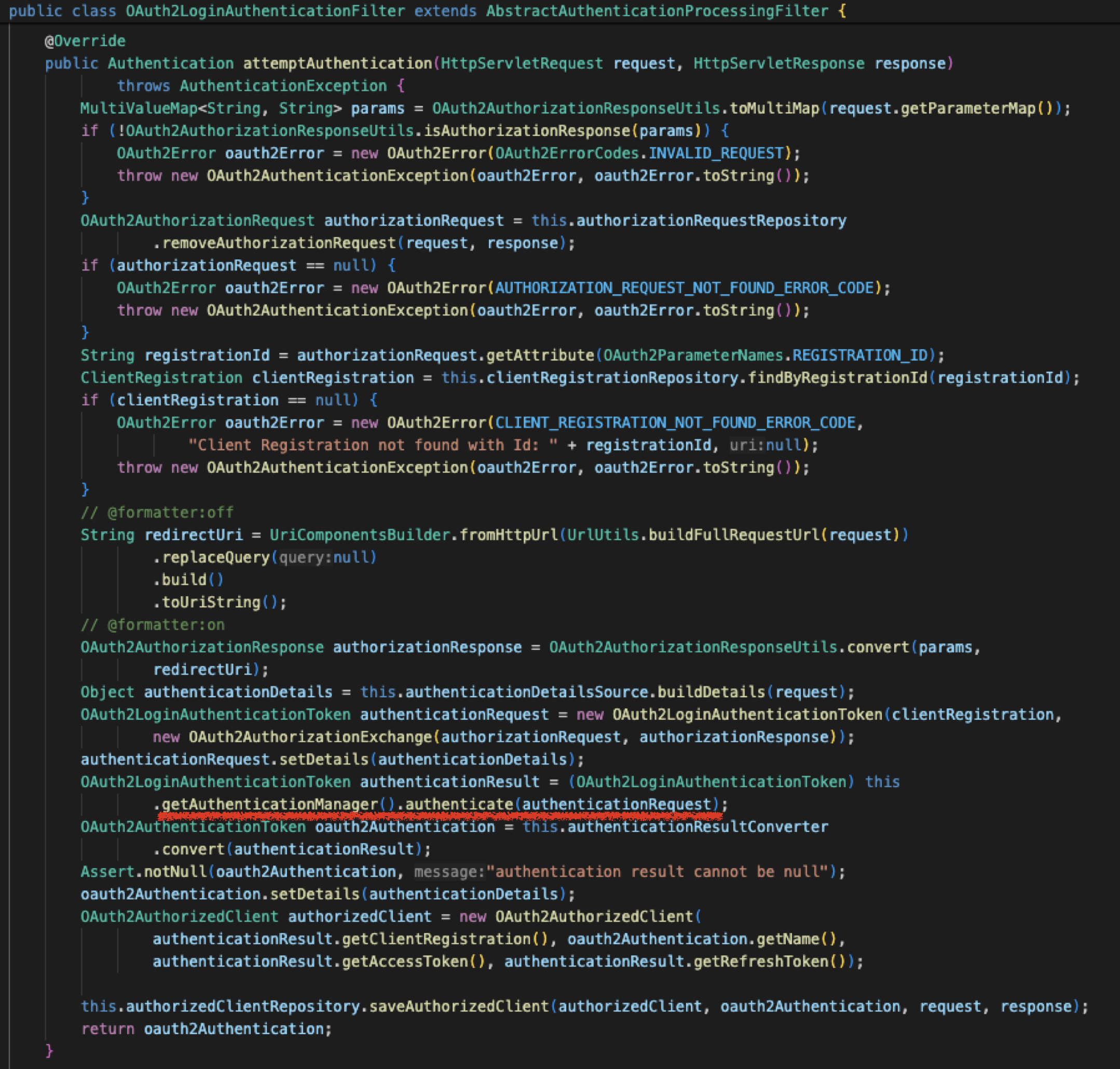Click the authenticate method call

tap(459, 804)
